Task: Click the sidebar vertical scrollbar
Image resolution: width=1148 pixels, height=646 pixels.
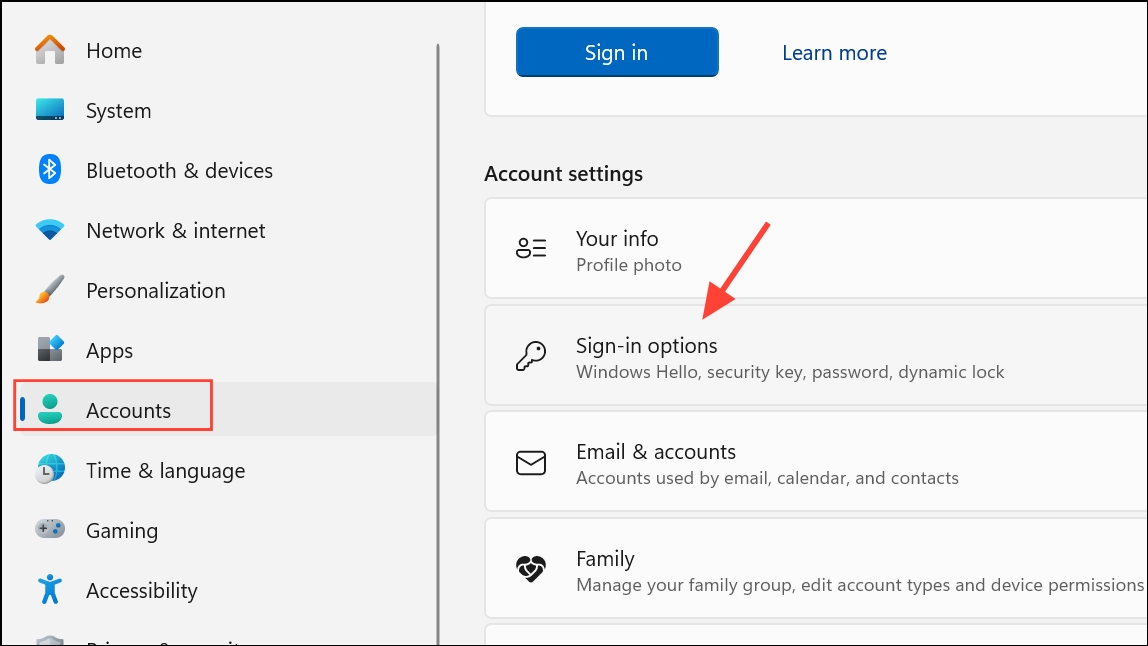Action: pos(438,344)
